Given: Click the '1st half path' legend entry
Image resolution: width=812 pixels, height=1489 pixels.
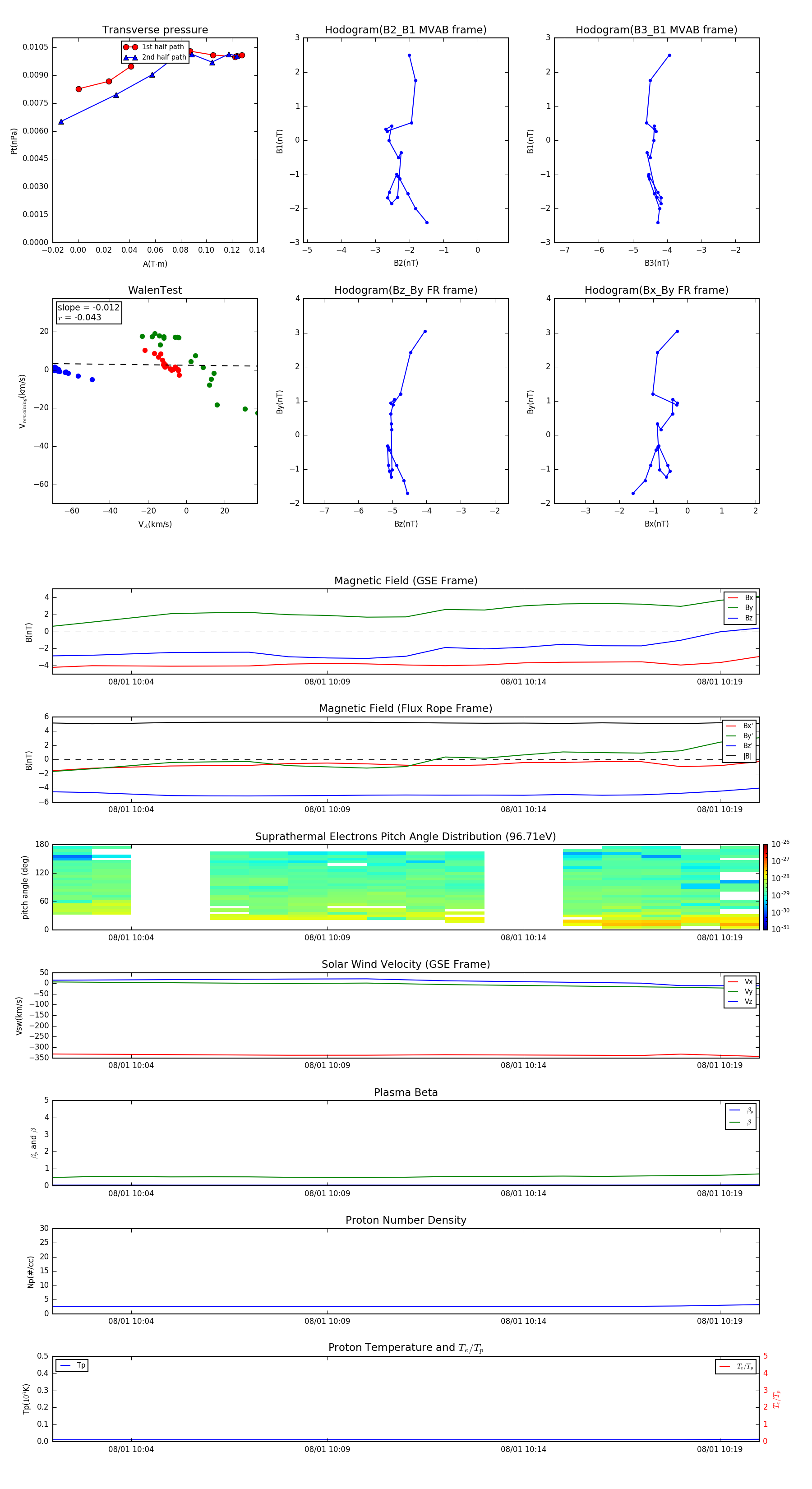Looking at the screenshot, I should 154,47.
